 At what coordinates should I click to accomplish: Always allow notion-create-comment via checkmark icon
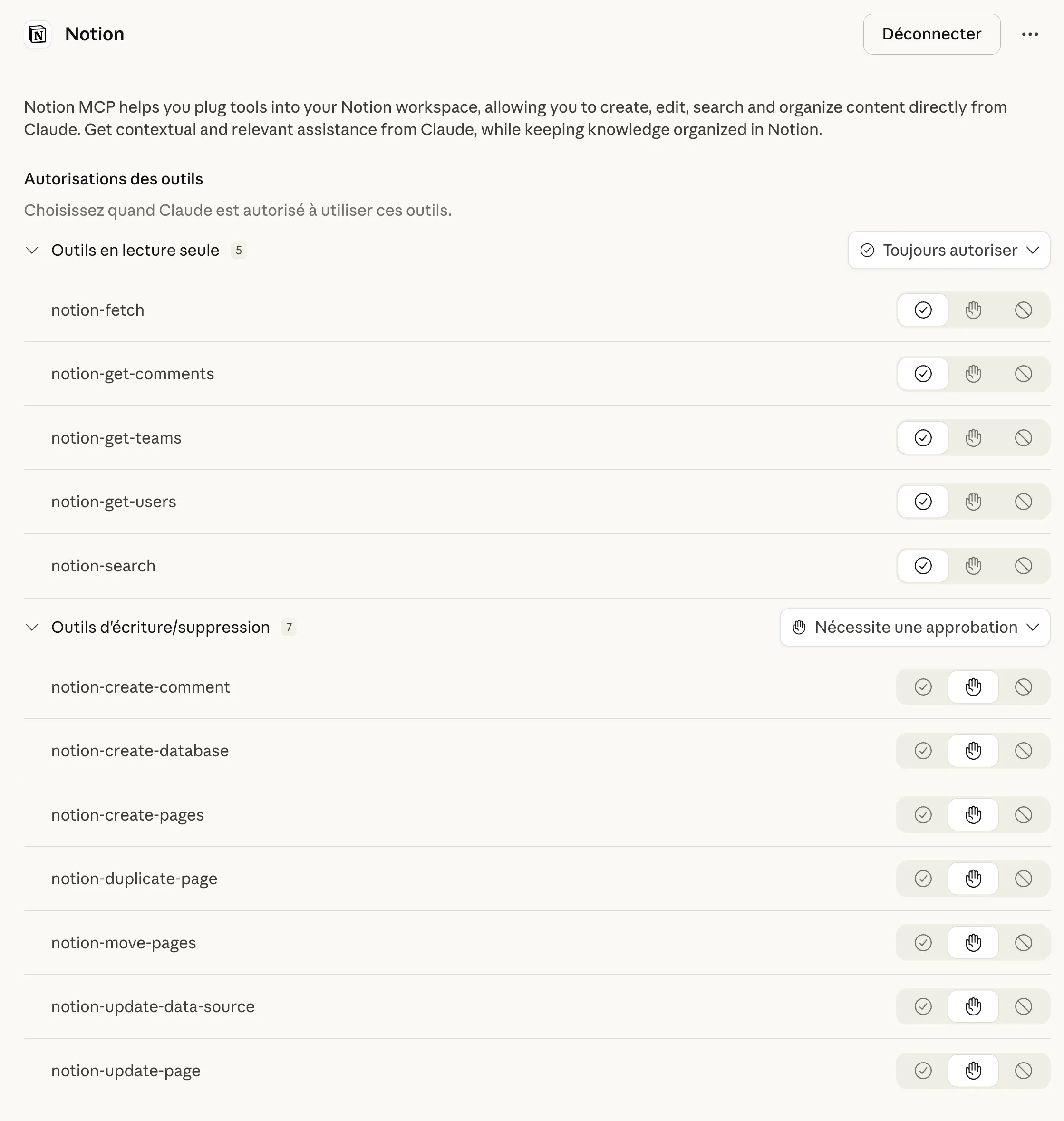point(923,686)
